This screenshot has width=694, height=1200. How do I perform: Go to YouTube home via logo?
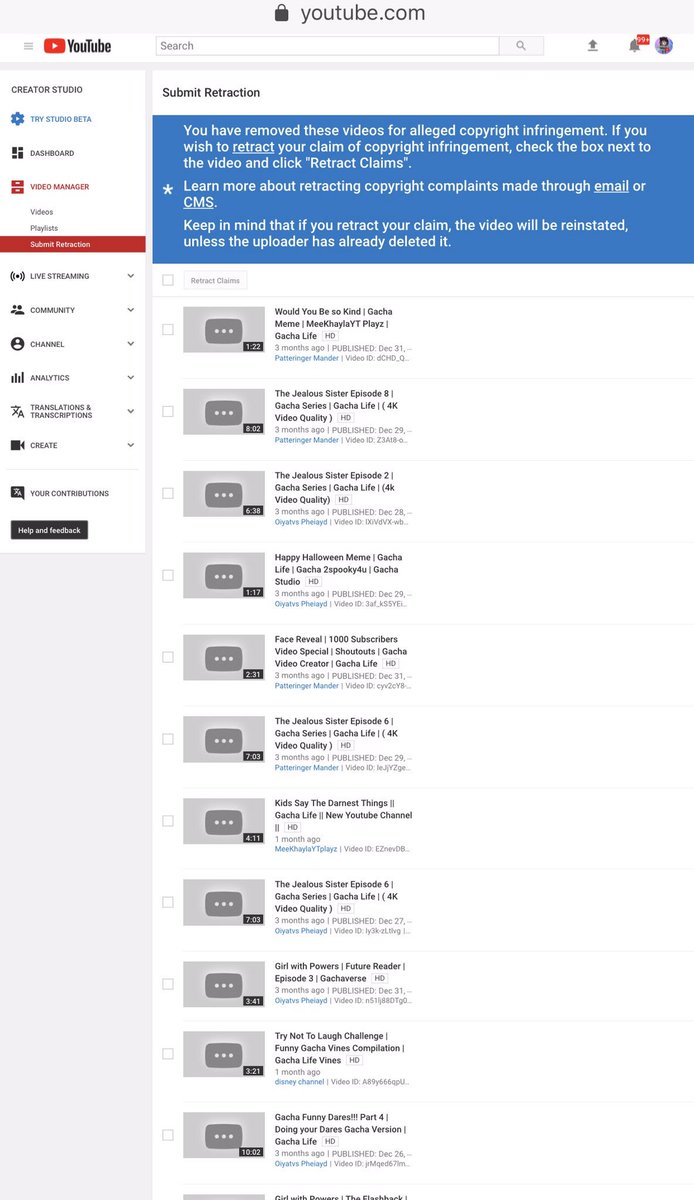(x=77, y=46)
